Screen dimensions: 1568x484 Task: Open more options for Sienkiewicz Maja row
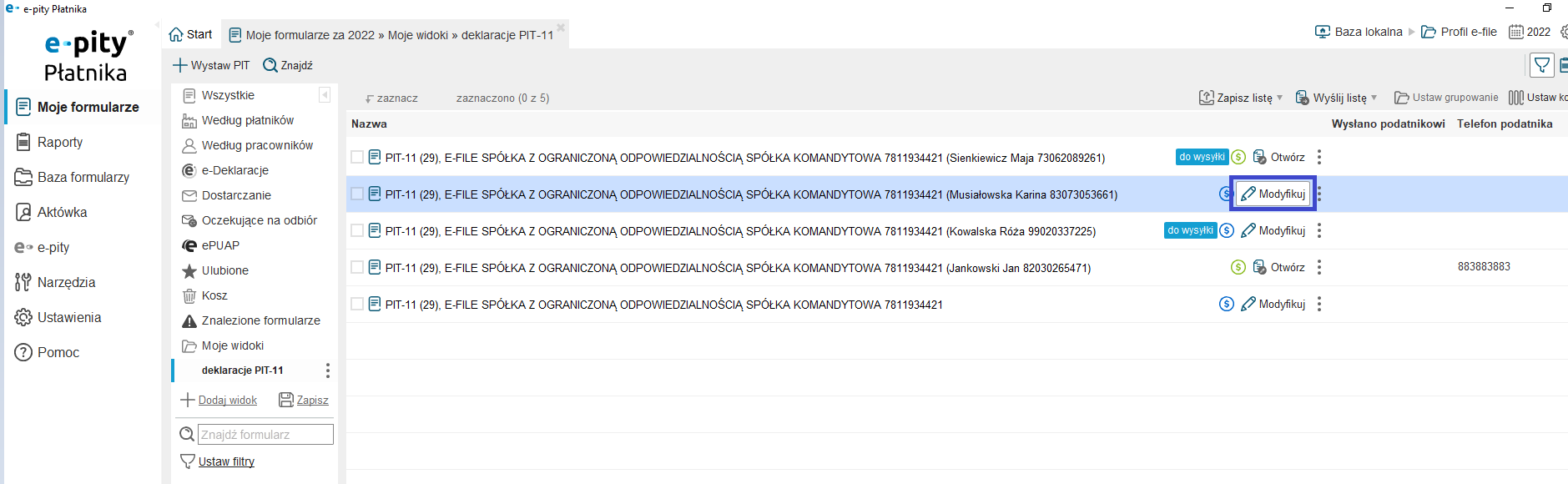pyautogui.click(x=1319, y=157)
